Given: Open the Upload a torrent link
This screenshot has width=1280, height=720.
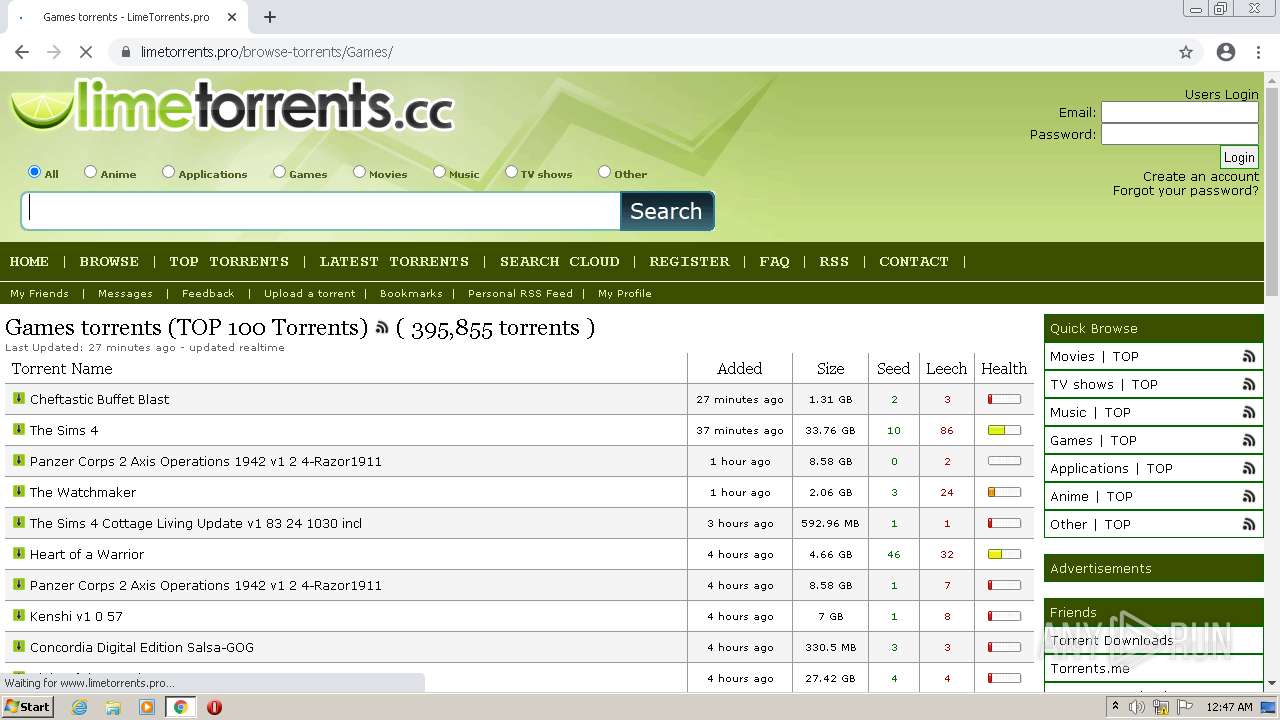Looking at the screenshot, I should click(x=310, y=293).
